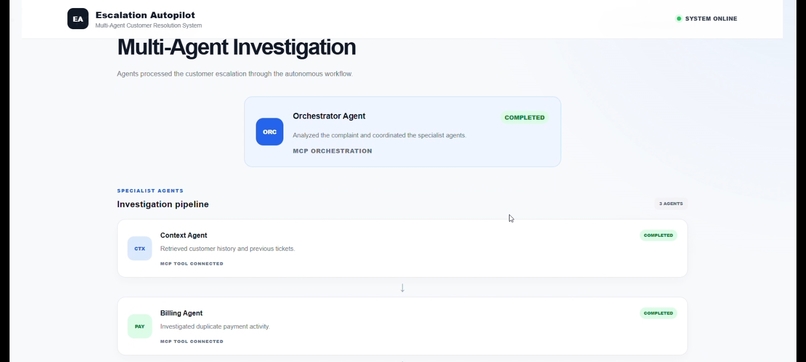The height and width of the screenshot is (362, 806).
Task: Click the Billing Agent COMPLETED badge
Action: 658,313
